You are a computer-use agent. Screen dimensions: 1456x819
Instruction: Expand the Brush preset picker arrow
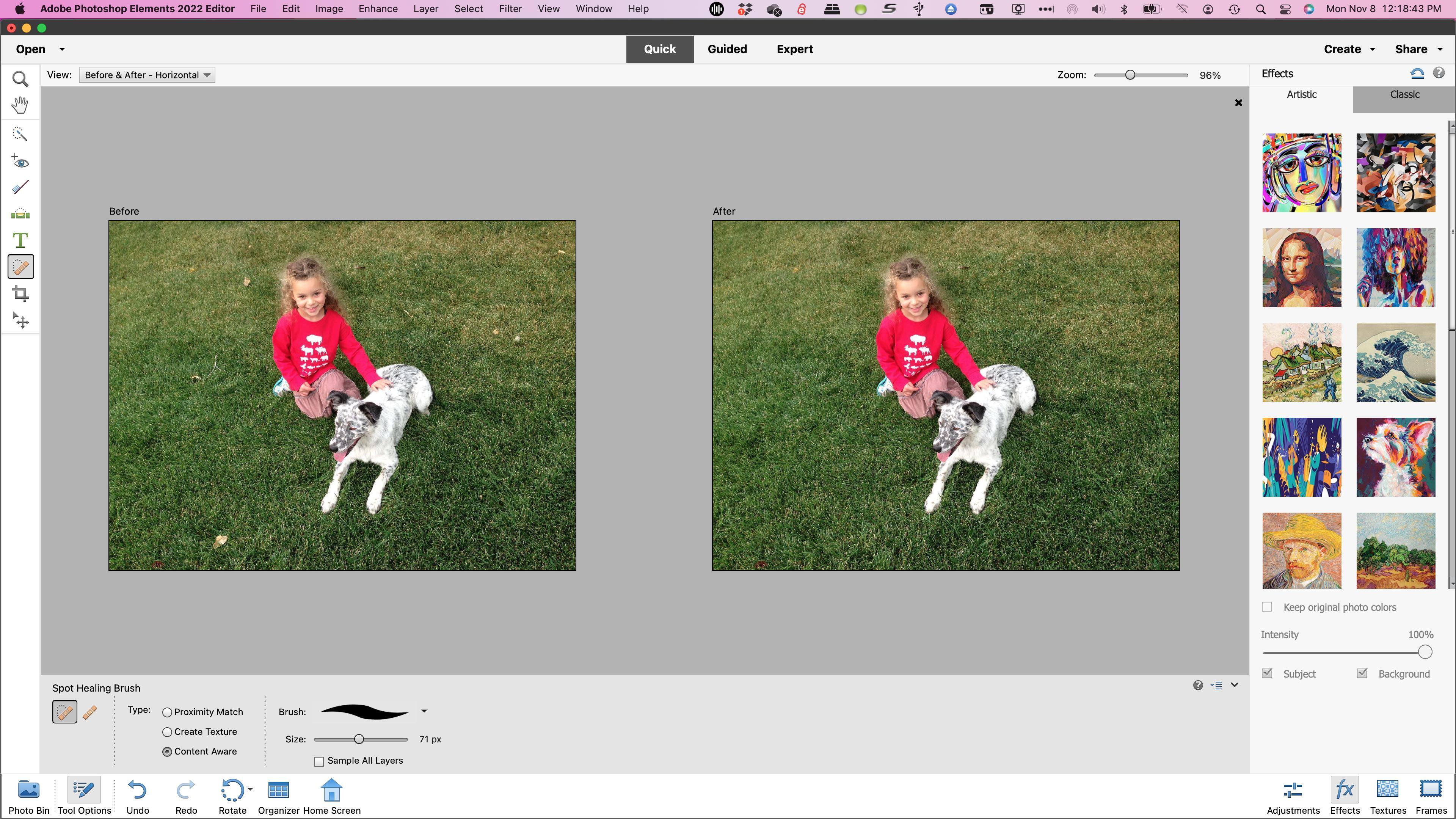424,711
